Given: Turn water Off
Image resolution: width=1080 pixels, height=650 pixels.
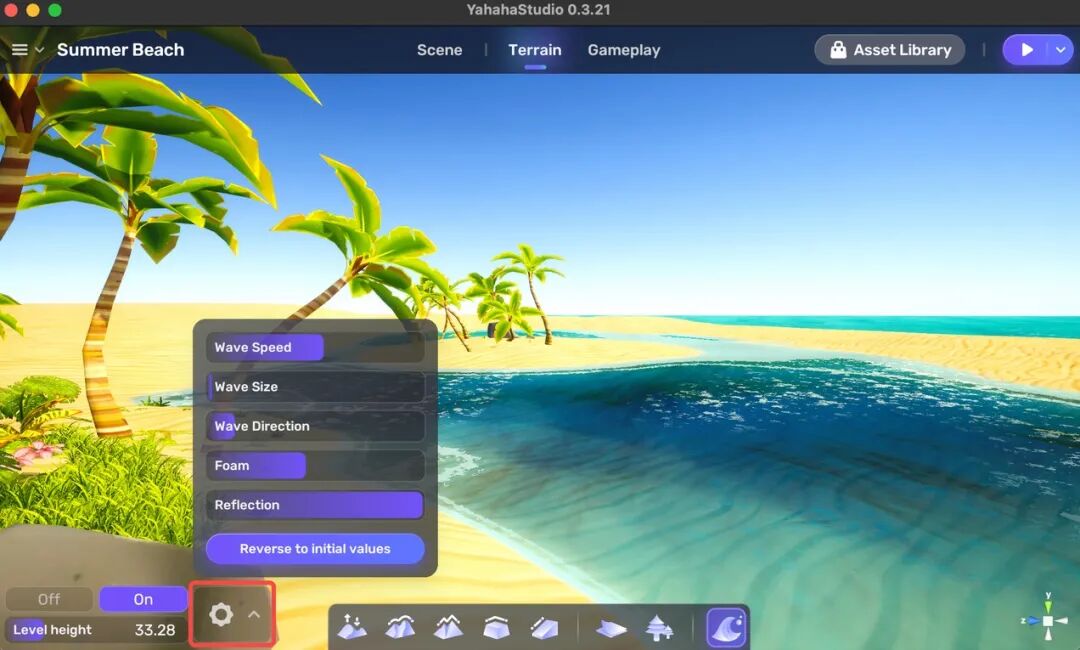Looking at the screenshot, I should pos(49,599).
